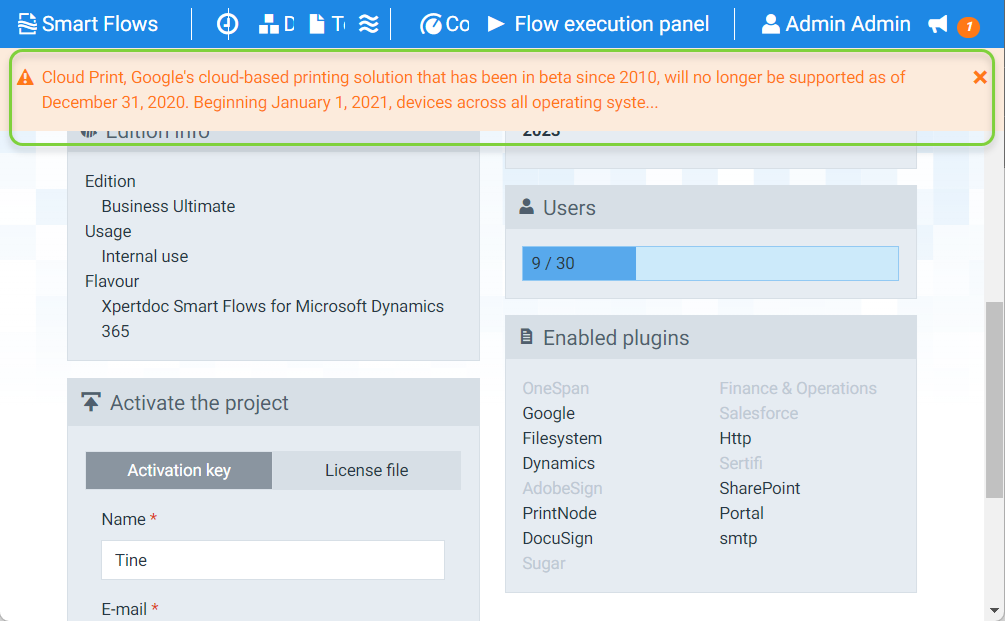Open the Smart Flows home logo
The height and width of the screenshot is (621, 1005).
click(88, 24)
